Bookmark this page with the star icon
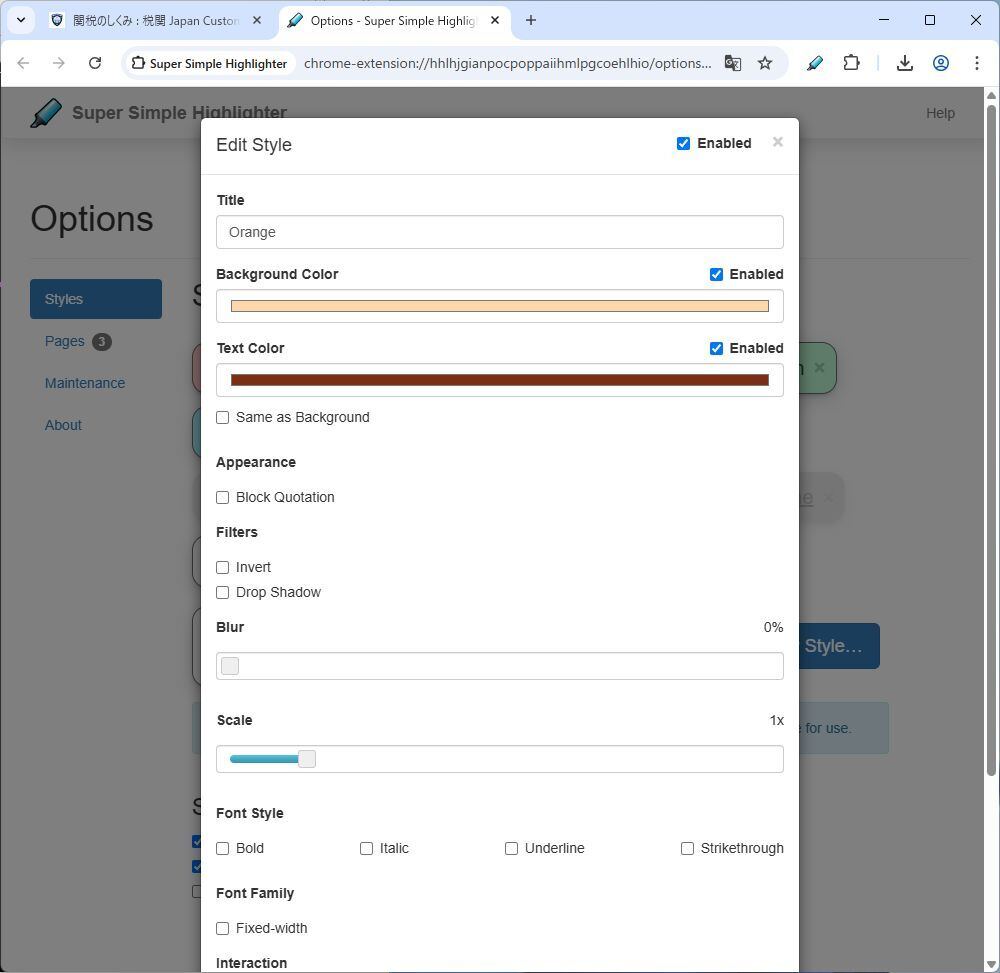 (x=765, y=63)
